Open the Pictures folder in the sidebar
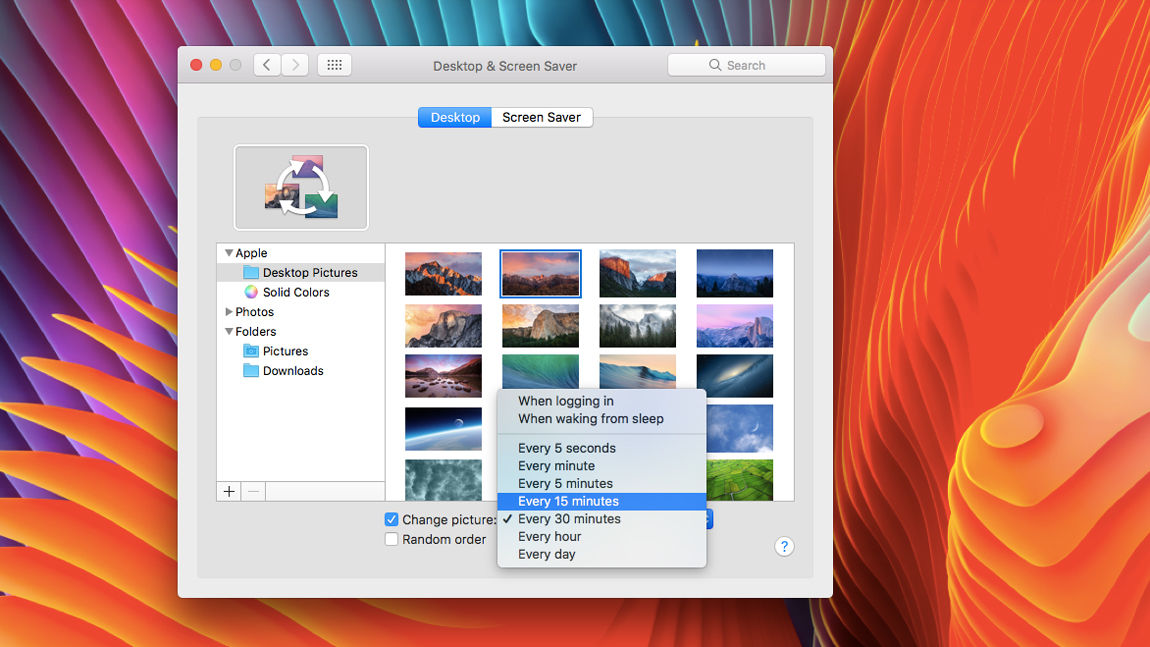This screenshot has height=647, width=1150. [285, 351]
